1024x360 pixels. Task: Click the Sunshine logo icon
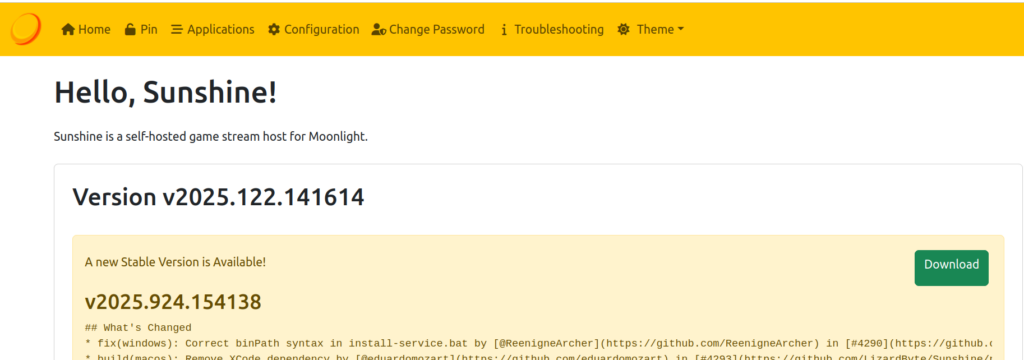tap(26, 29)
